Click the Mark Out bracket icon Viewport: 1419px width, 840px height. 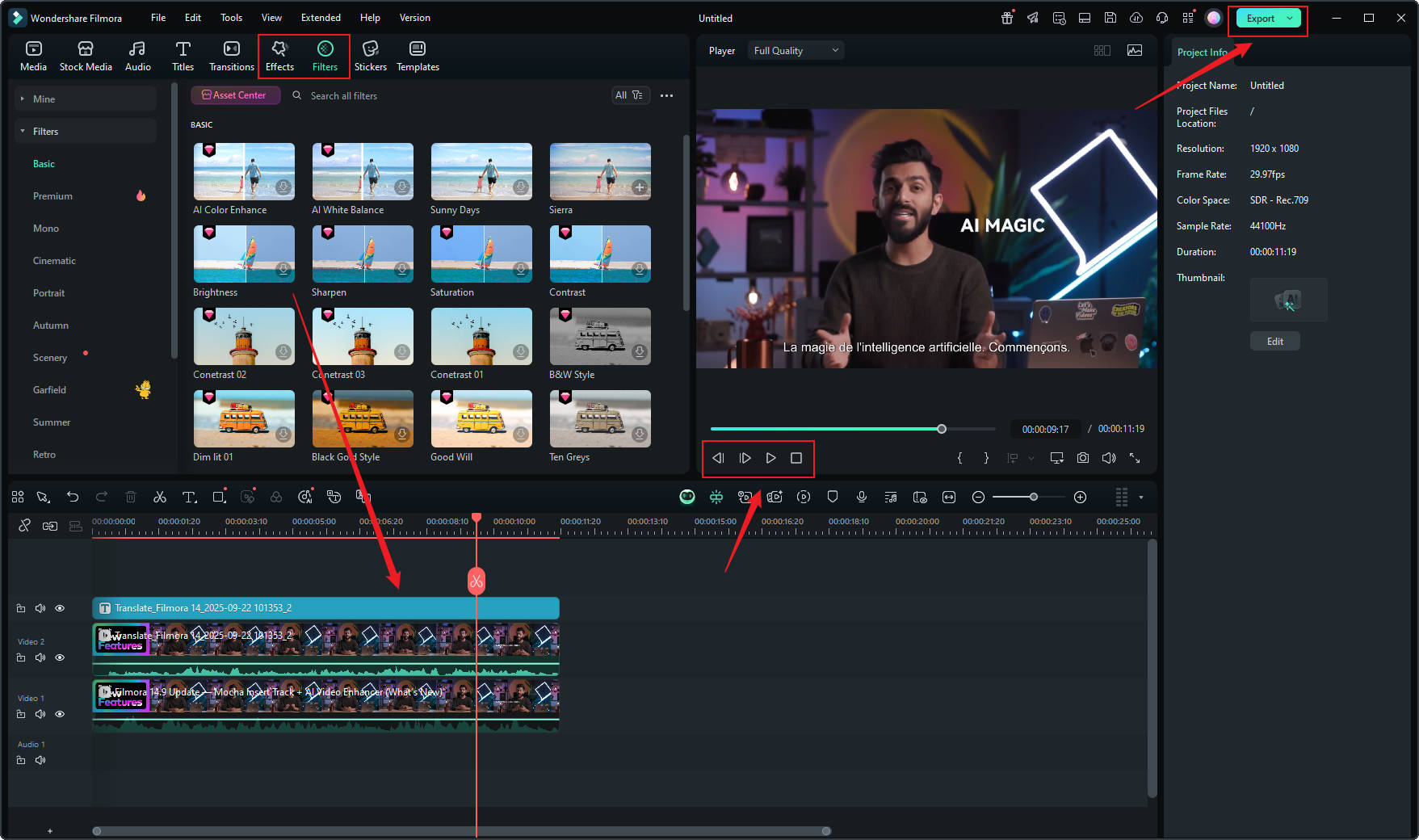coord(986,458)
